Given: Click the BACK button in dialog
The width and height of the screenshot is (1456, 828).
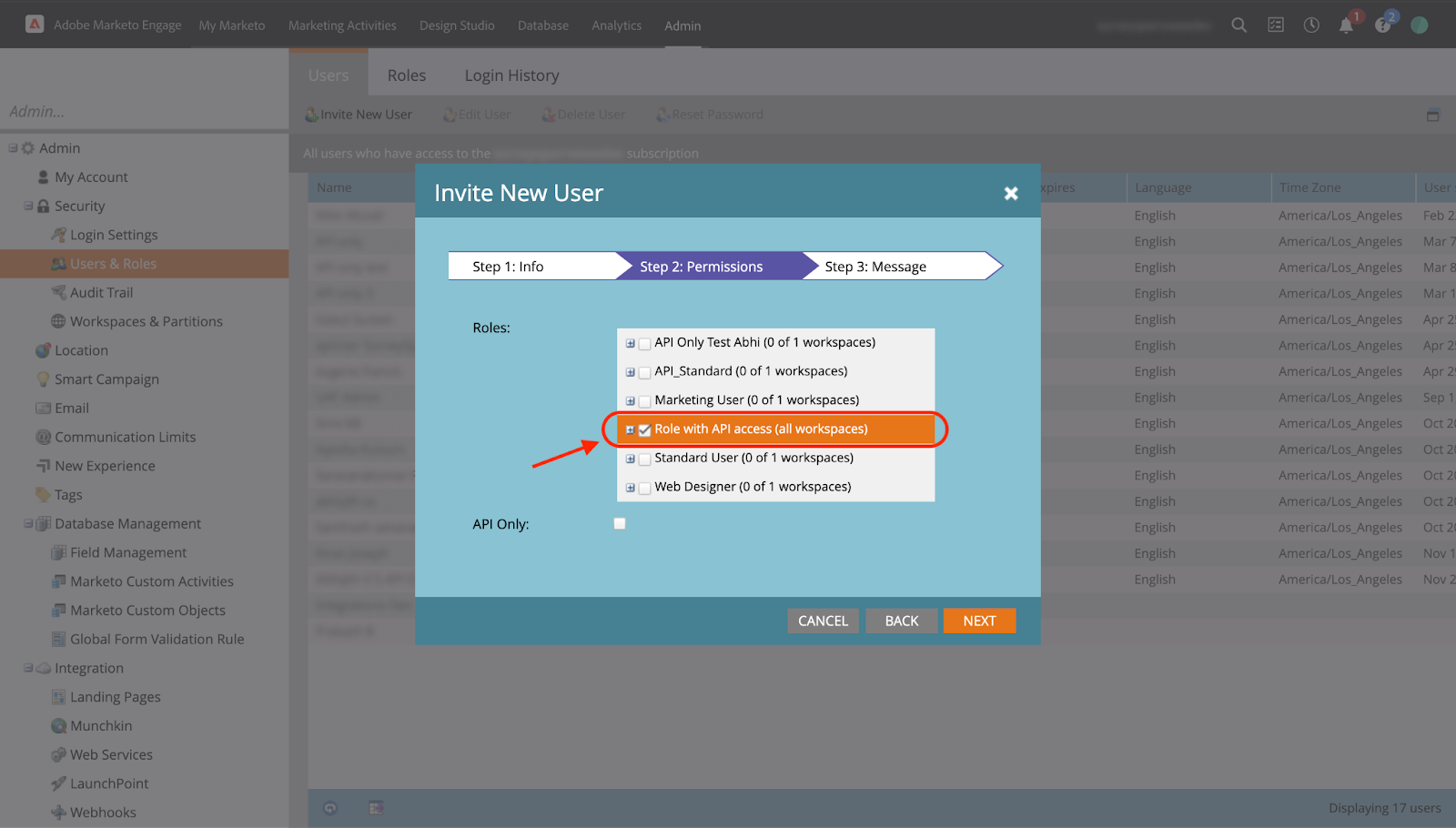Looking at the screenshot, I should (901, 621).
